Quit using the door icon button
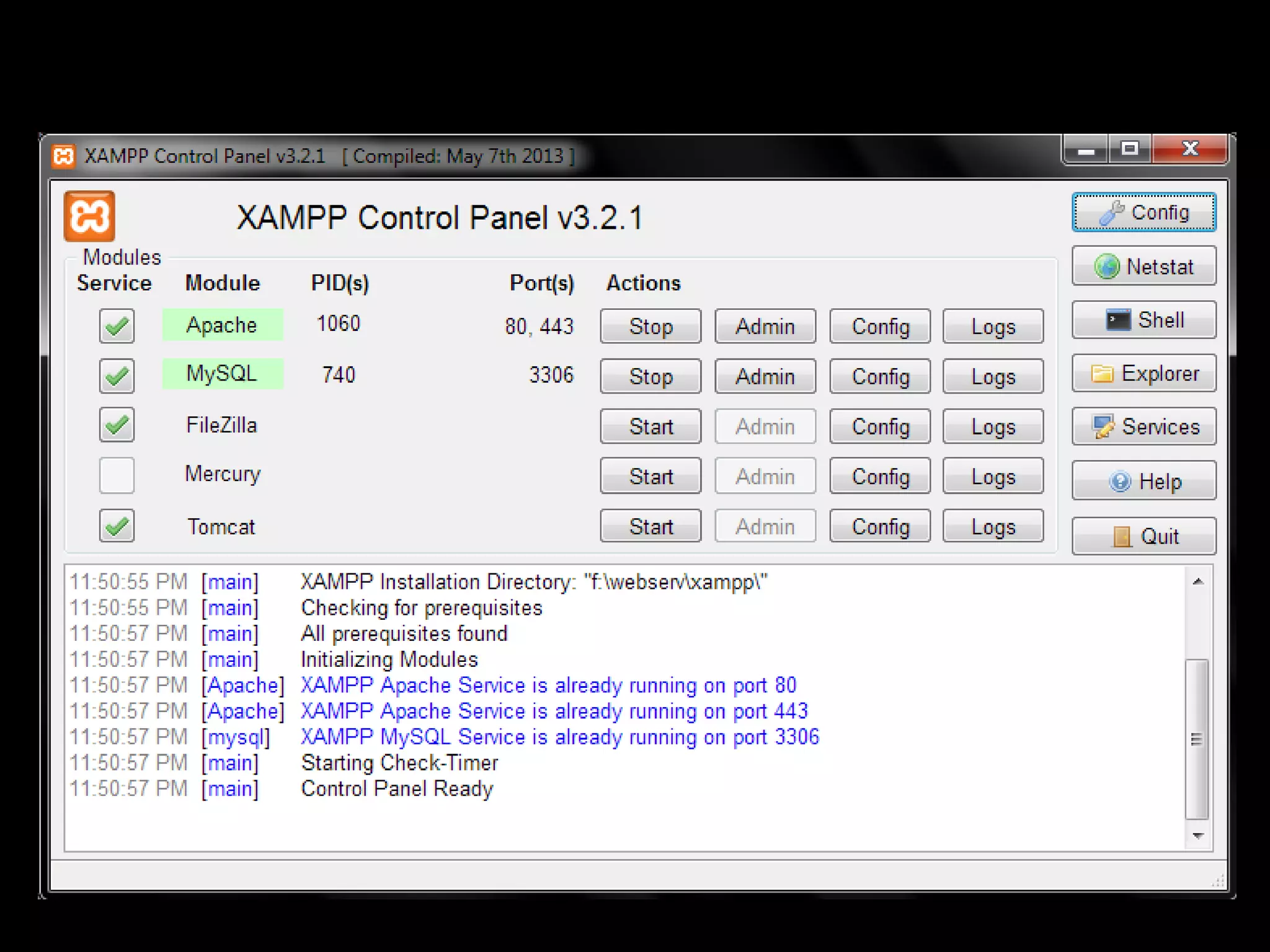Image resolution: width=1270 pixels, height=952 pixels. [1143, 536]
